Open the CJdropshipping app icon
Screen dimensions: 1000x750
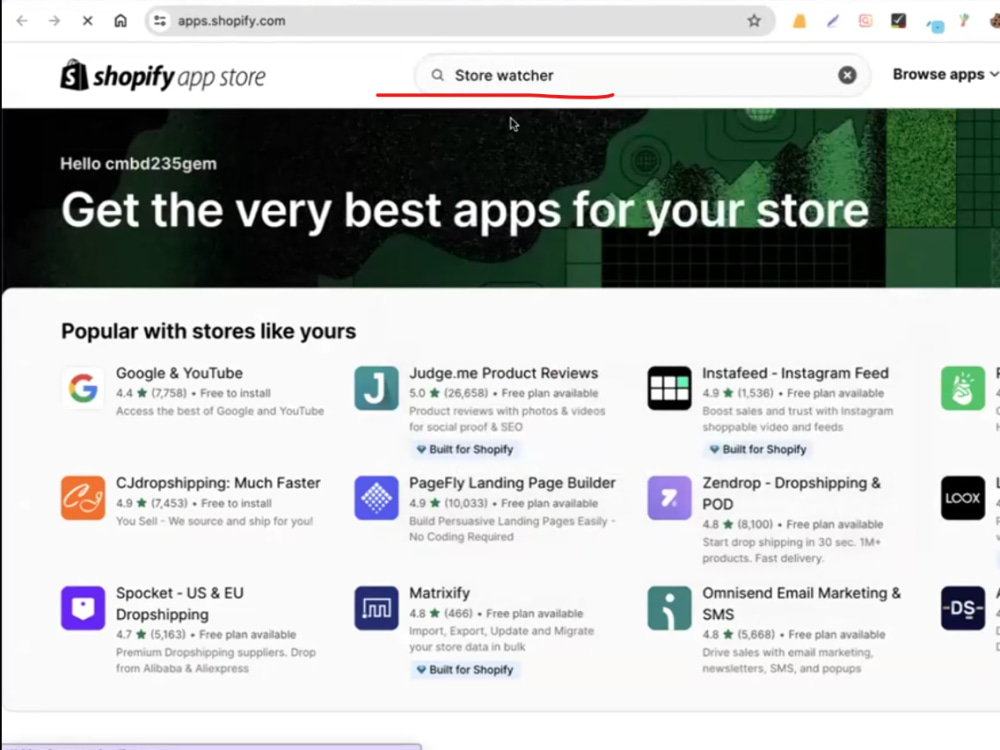coord(83,497)
